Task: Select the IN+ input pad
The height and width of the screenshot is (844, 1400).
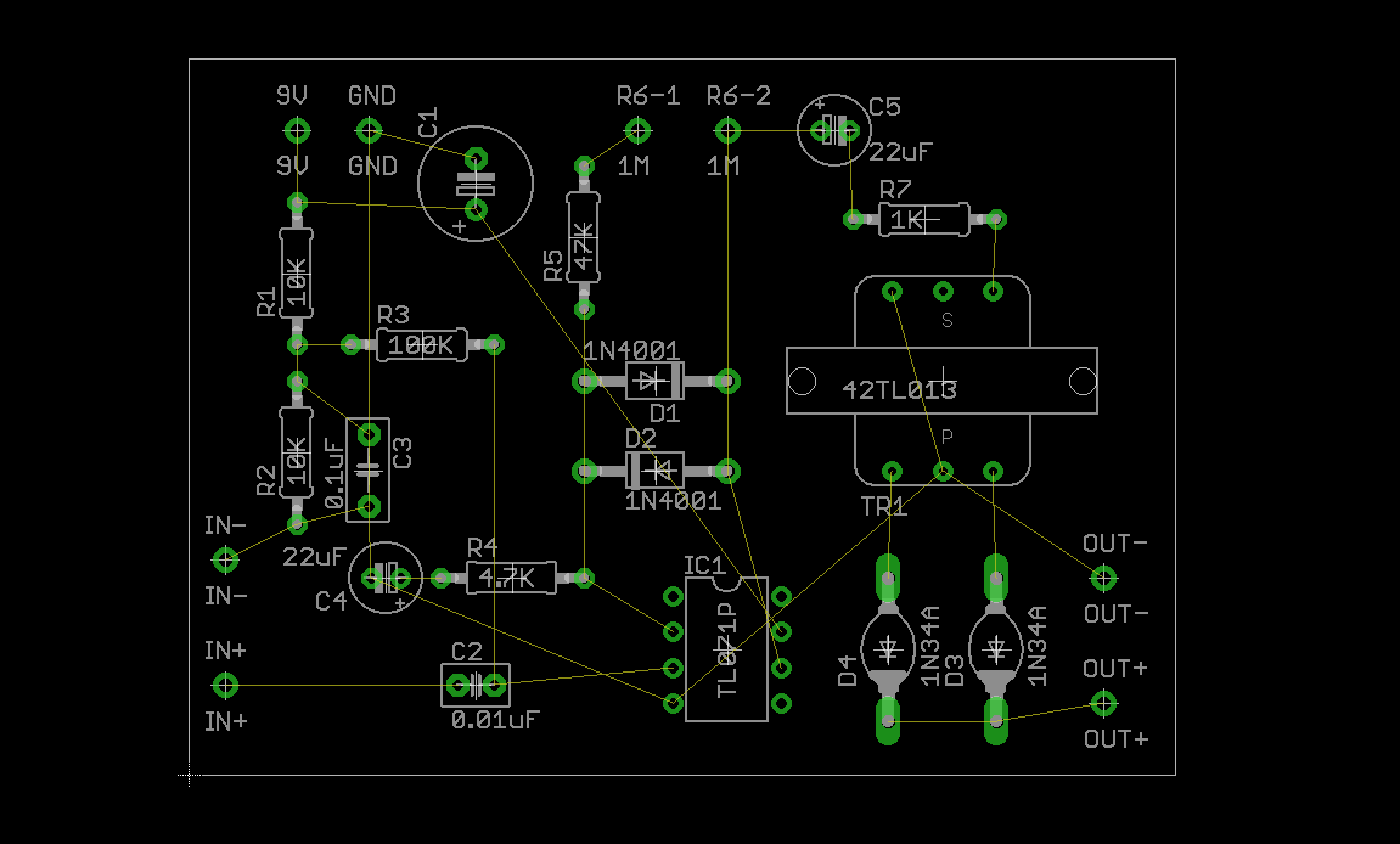Action: [x=226, y=685]
